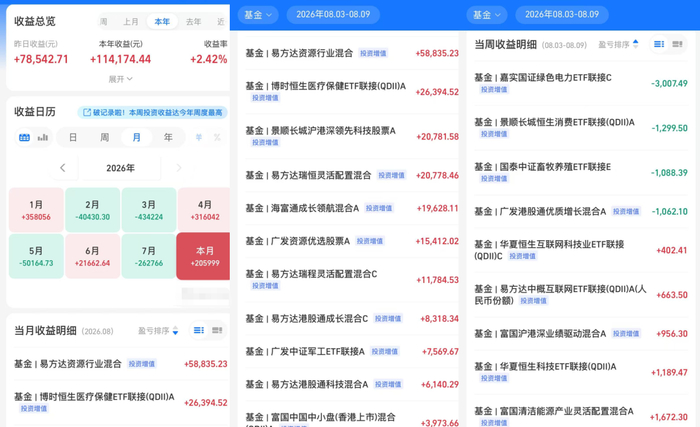
Task: Go to next year after 2026年
Action: coord(179,168)
